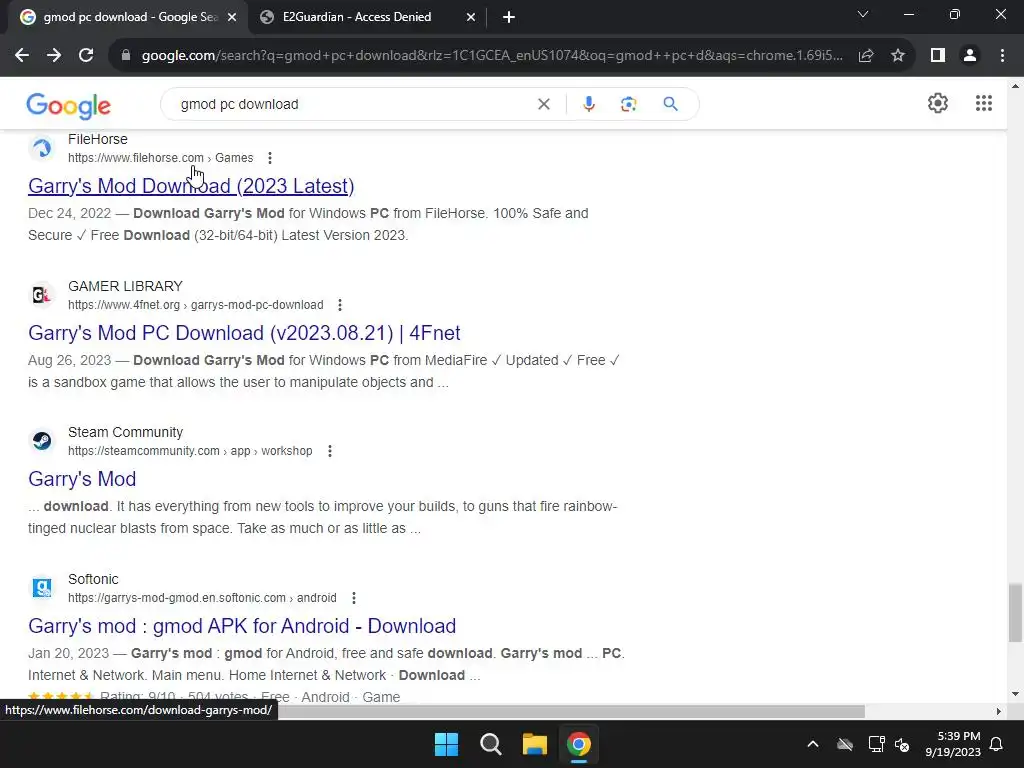The height and width of the screenshot is (768, 1024).
Task: Click the FileHorse site favicon
Action: coord(42,148)
